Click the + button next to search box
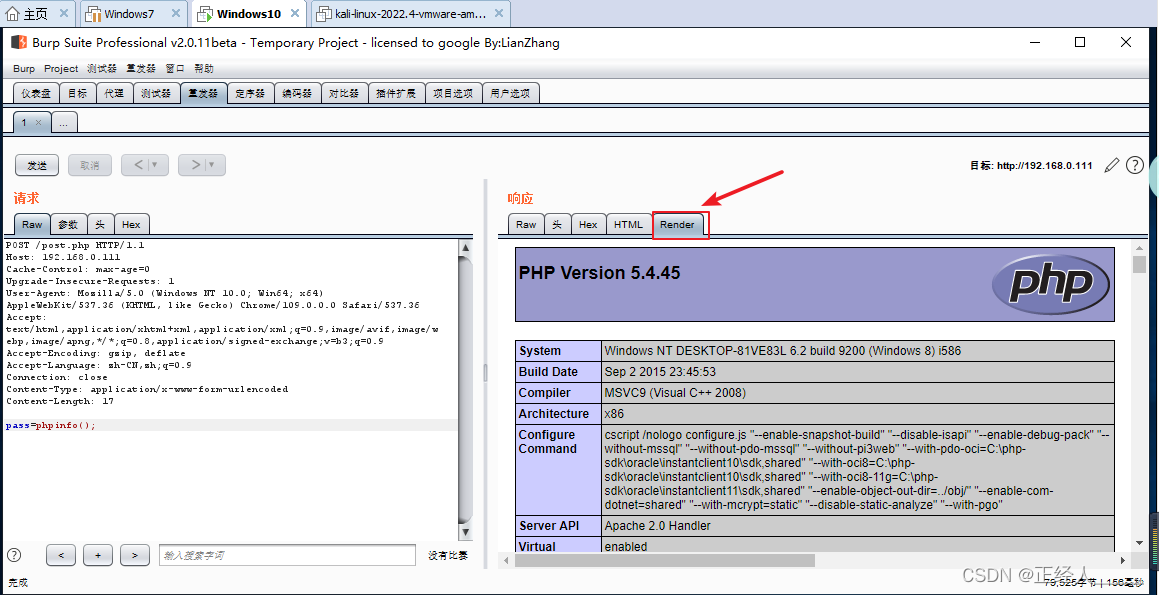The height and width of the screenshot is (595, 1159). coord(98,555)
